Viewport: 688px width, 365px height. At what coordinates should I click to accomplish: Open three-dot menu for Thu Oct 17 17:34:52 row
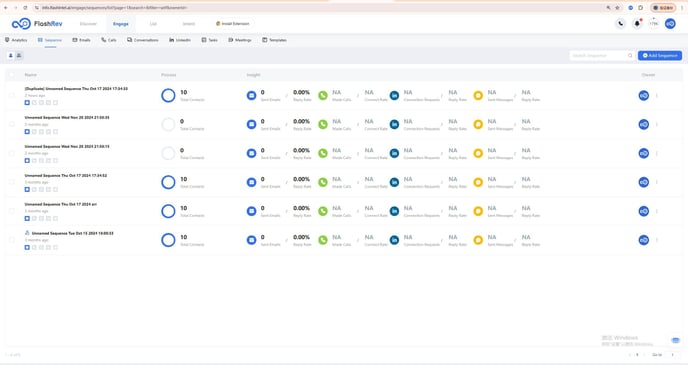tap(657, 182)
